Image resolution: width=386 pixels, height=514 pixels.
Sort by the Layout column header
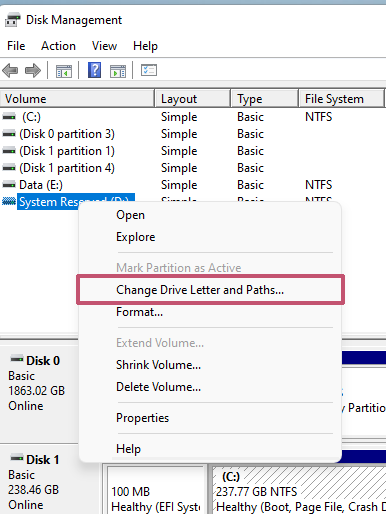click(x=193, y=99)
